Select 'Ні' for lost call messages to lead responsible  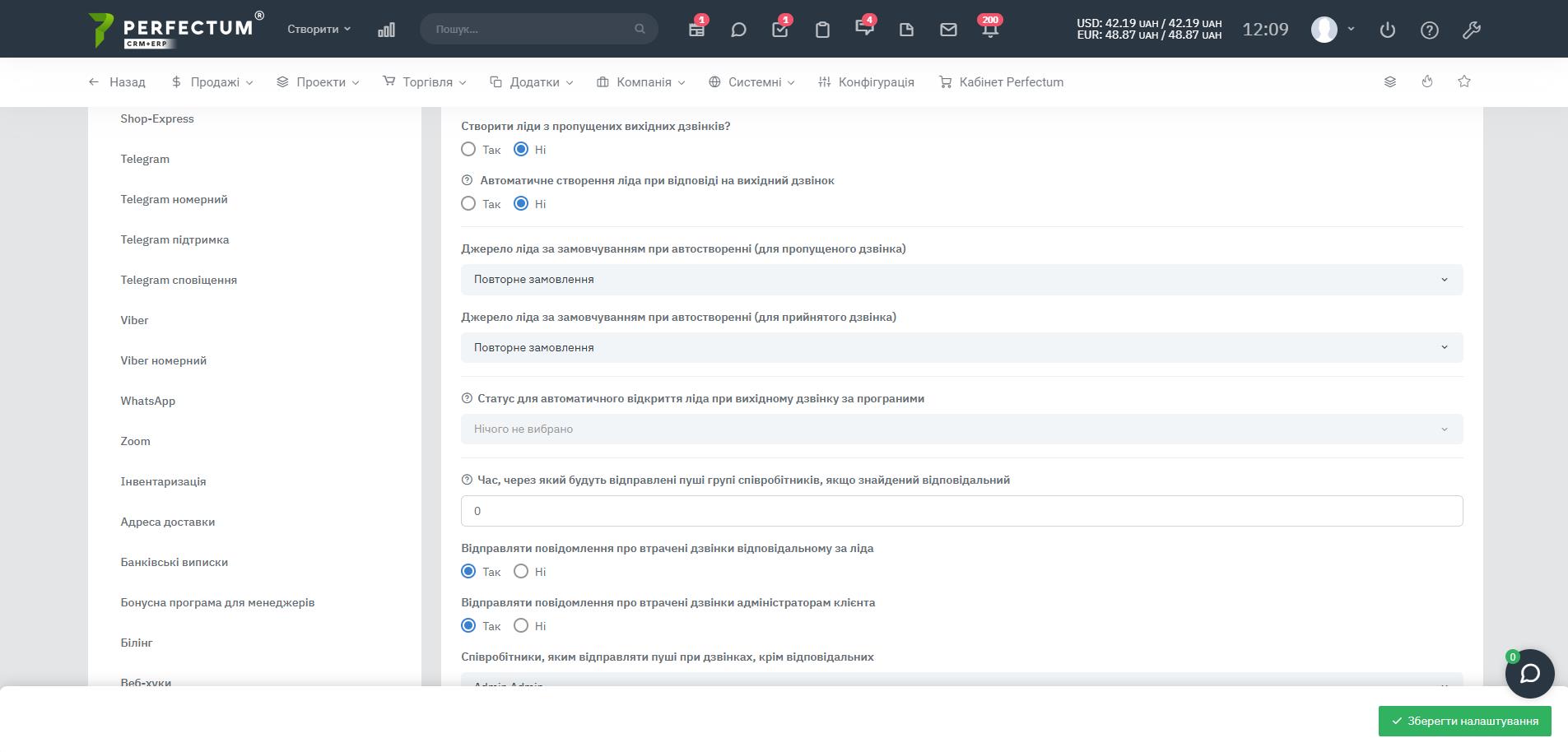coord(521,571)
